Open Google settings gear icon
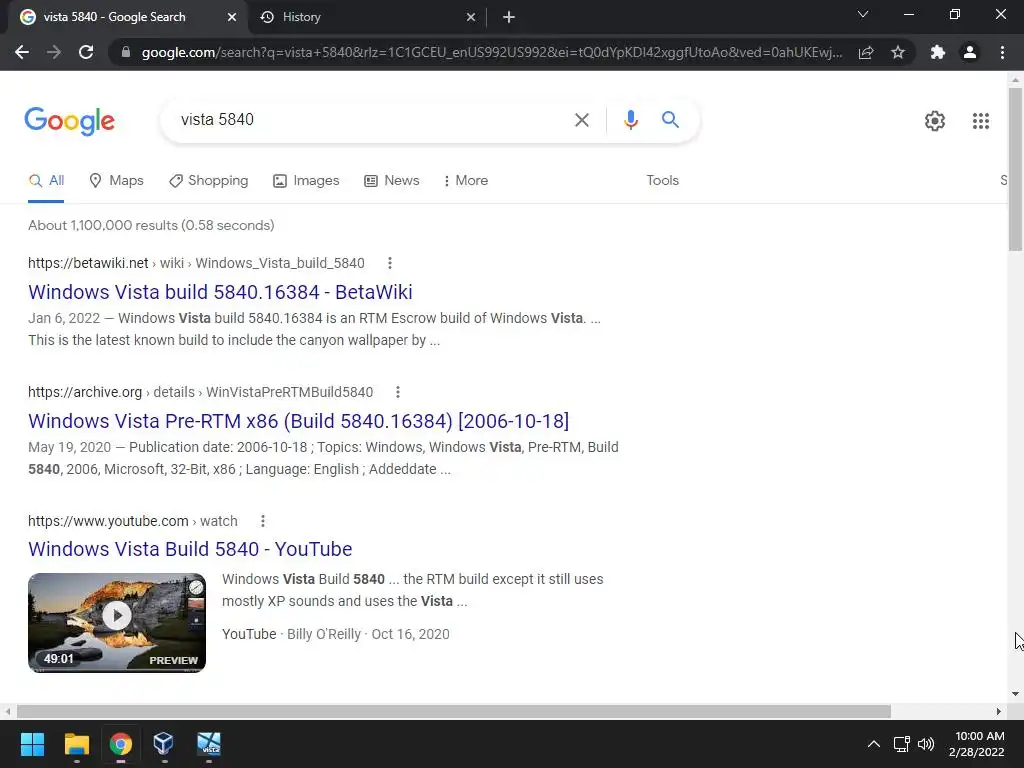This screenshot has width=1024, height=768. click(x=935, y=121)
